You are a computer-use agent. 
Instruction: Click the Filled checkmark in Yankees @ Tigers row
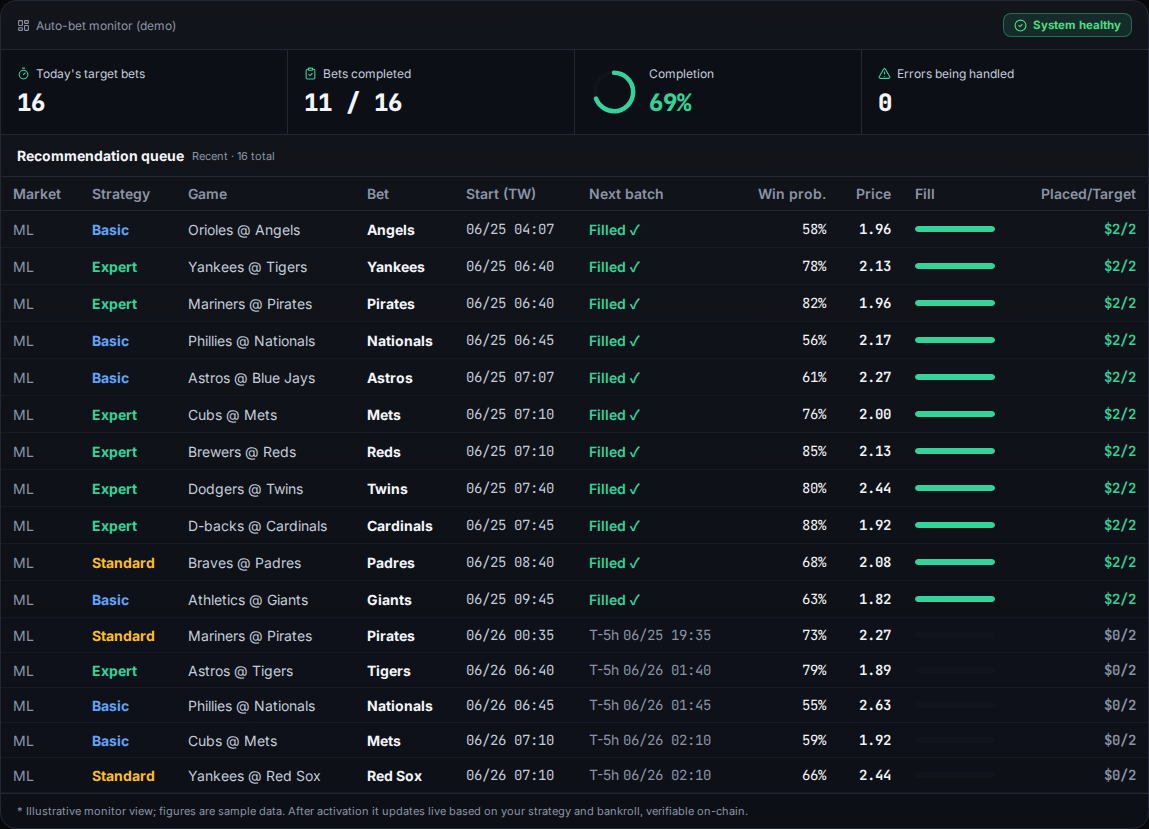point(635,267)
